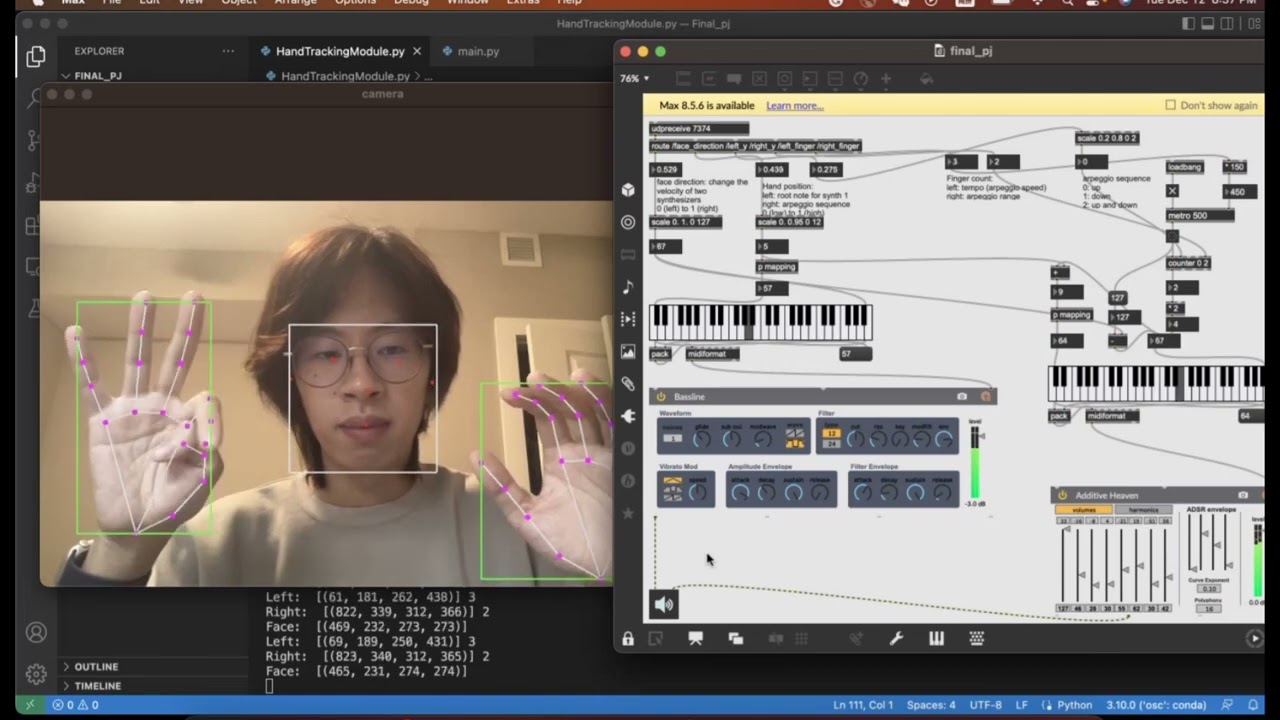Switch to the main.py editor tab
The image size is (1280, 720).
tap(478, 51)
